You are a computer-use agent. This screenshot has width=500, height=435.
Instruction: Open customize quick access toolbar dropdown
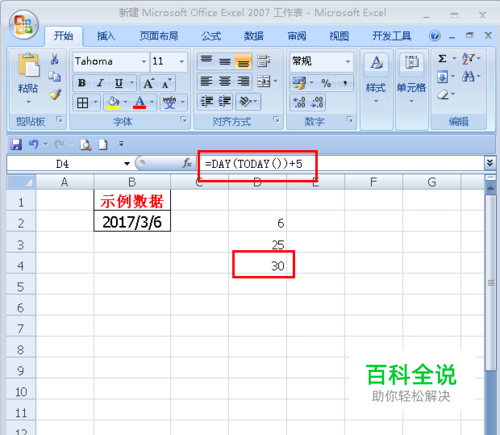[121, 144]
